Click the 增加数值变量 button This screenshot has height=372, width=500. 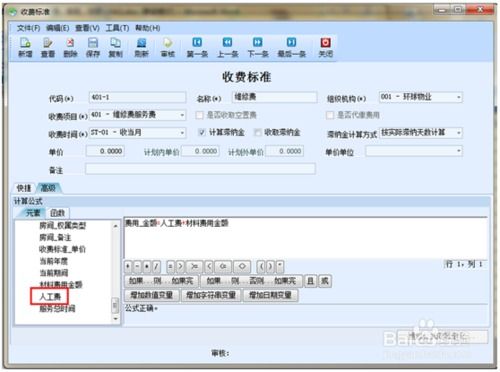(x=152, y=295)
